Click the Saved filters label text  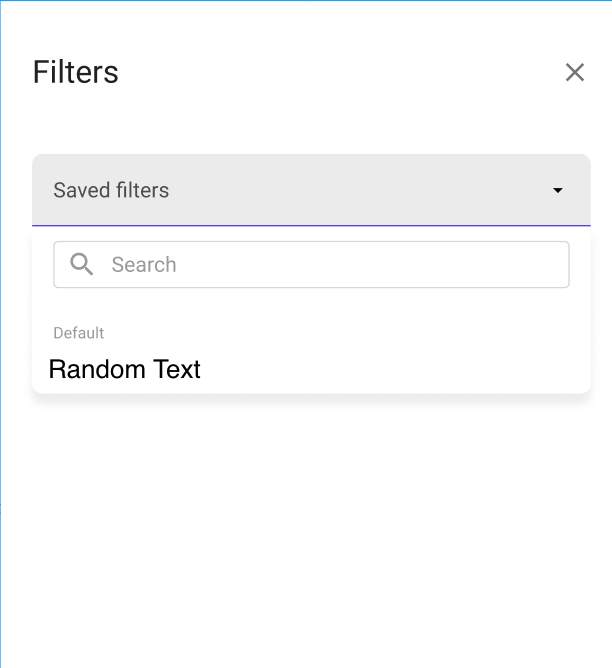(111, 190)
